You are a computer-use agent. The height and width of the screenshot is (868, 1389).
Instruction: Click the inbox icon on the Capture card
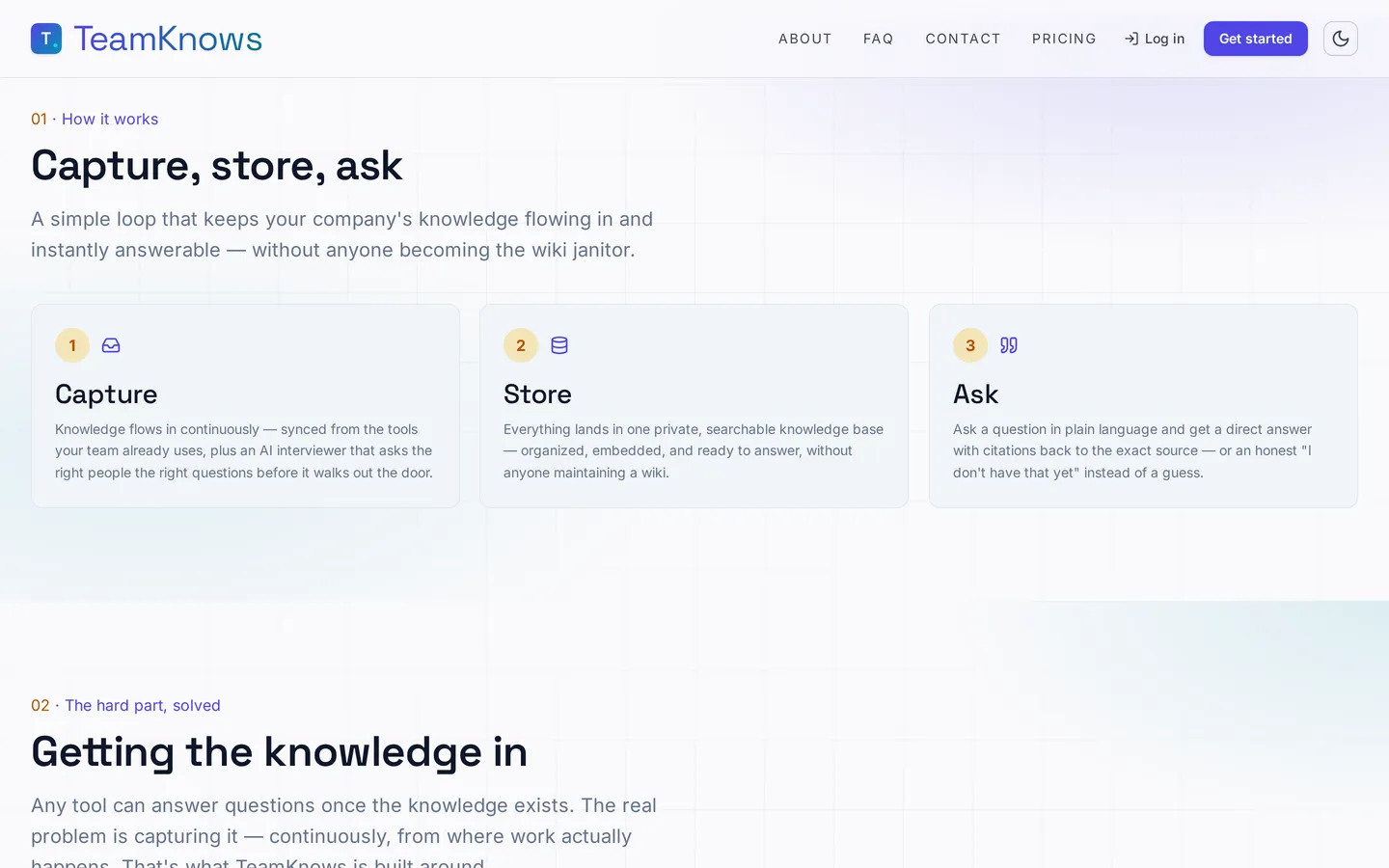pyautogui.click(x=111, y=345)
